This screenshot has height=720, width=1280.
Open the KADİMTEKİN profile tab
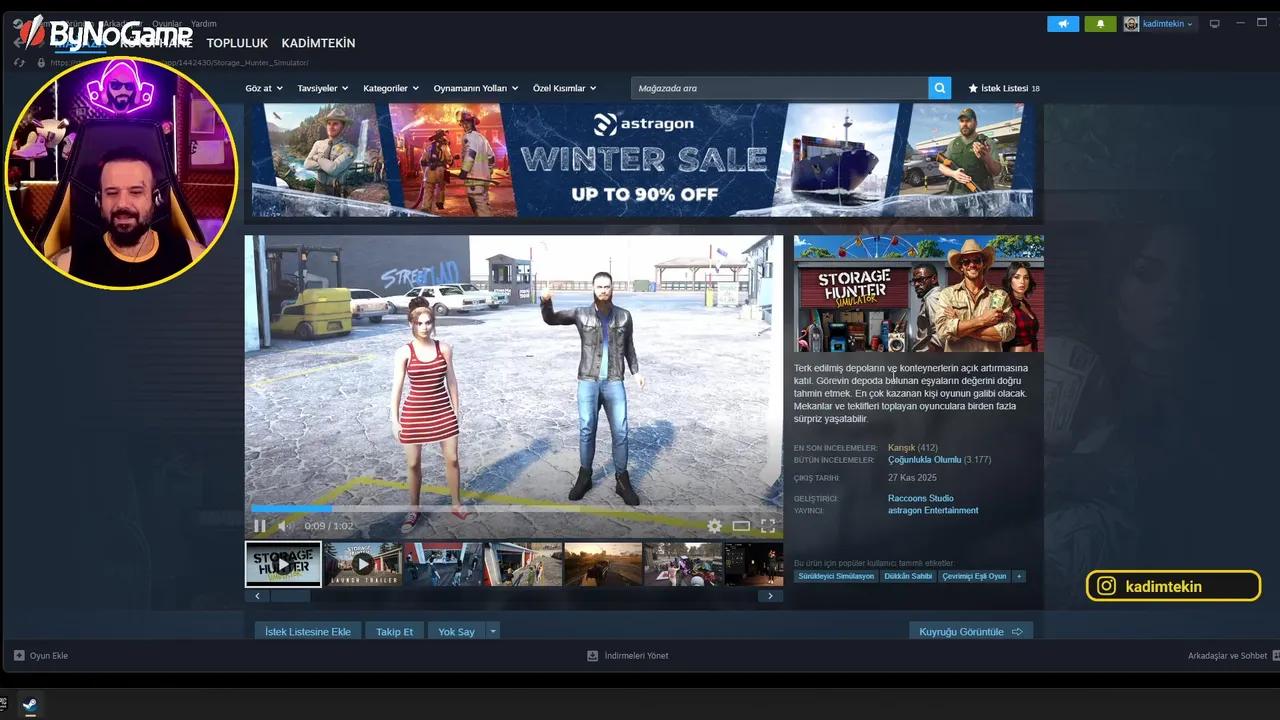point(318,43)
